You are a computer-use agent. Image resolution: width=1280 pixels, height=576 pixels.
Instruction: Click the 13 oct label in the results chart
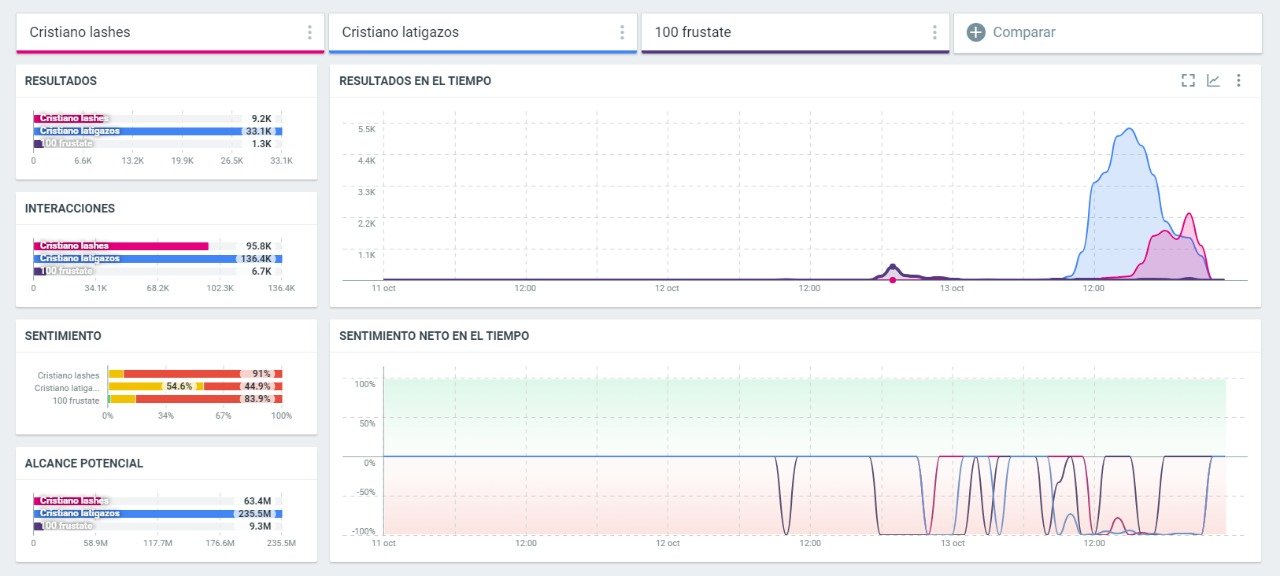click(951, 288)
